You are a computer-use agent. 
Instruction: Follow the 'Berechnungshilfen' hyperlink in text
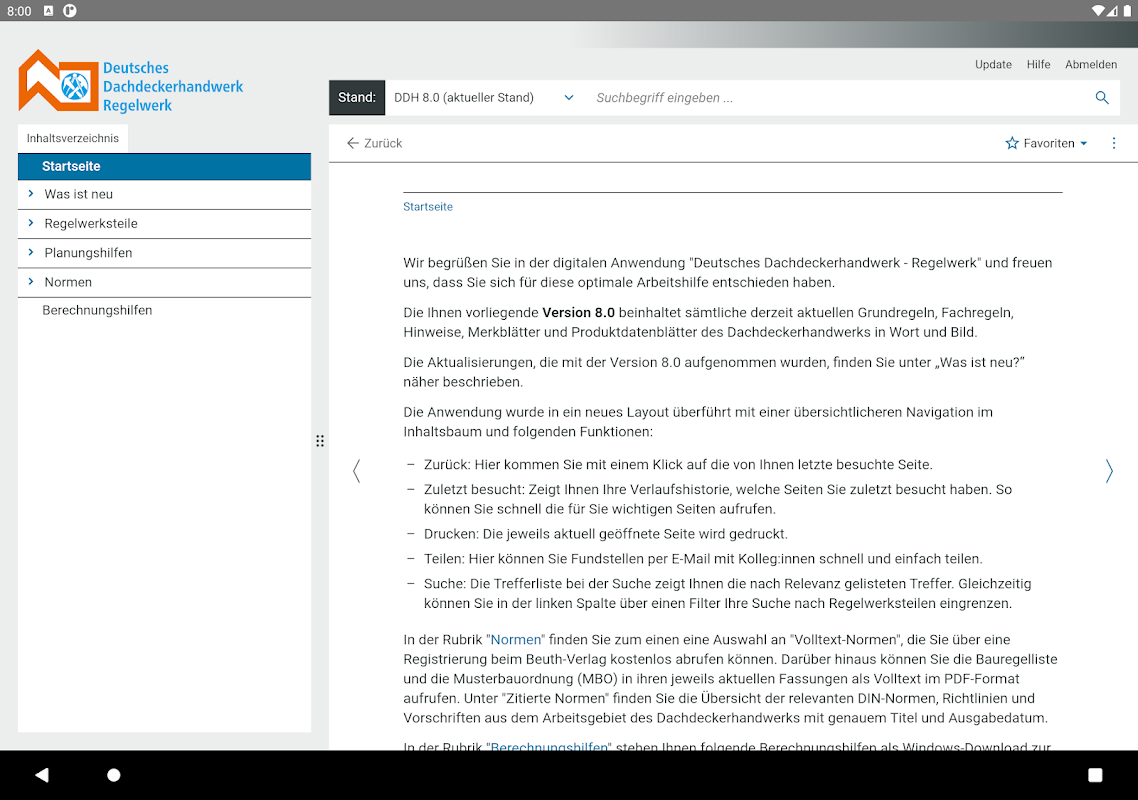click(549, 746)
